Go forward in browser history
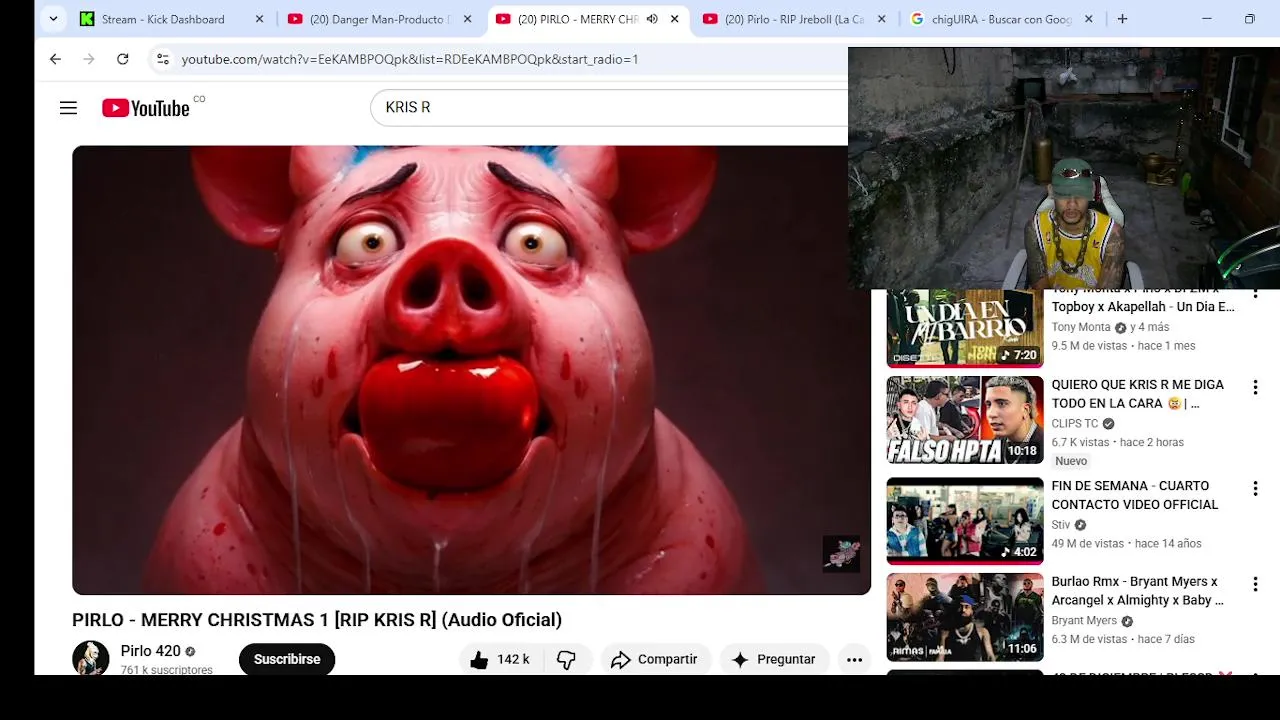This screenshot has width=1280, height=720. pos(89,59)
